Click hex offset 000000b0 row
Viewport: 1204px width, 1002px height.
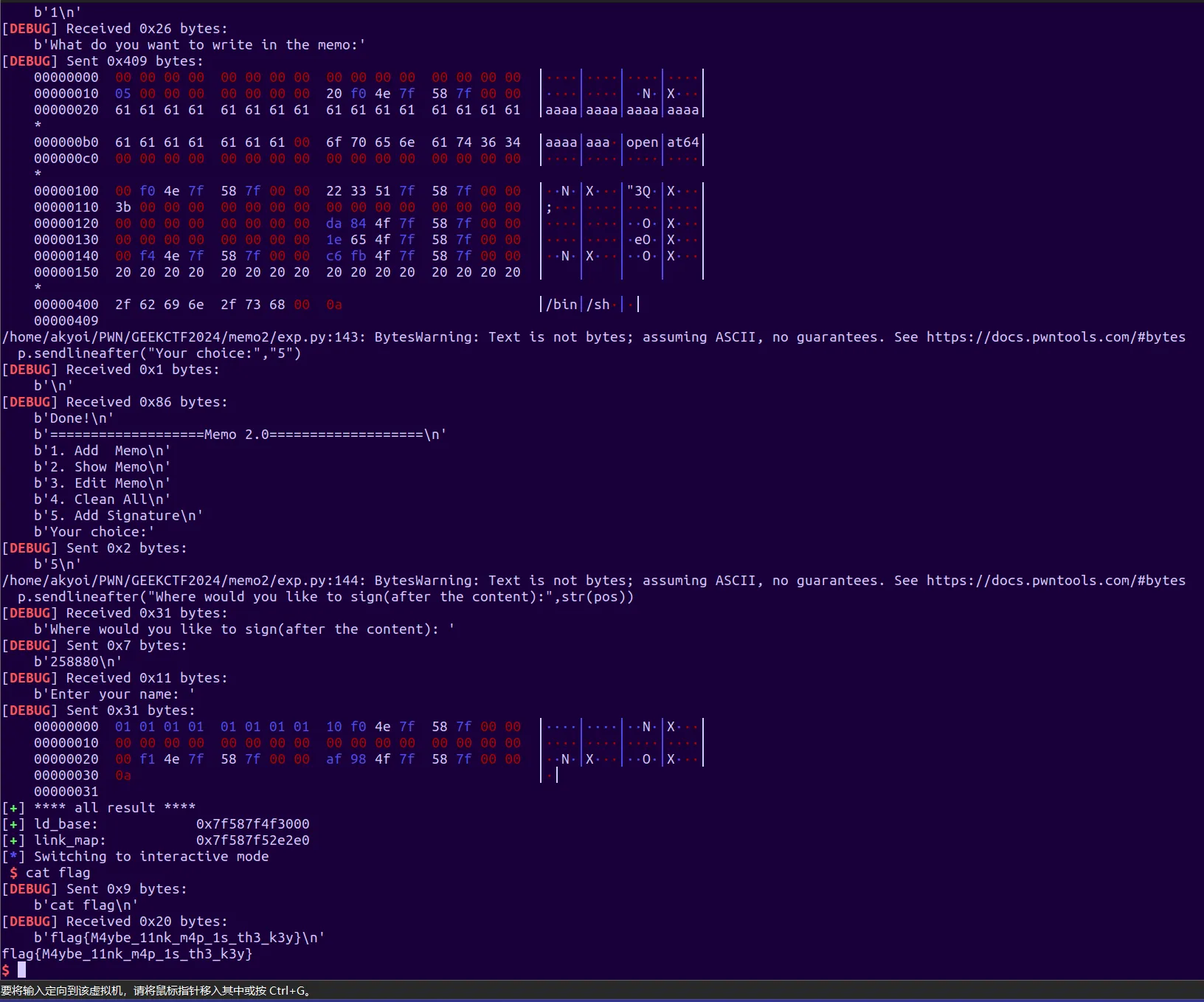pos(368,142)
